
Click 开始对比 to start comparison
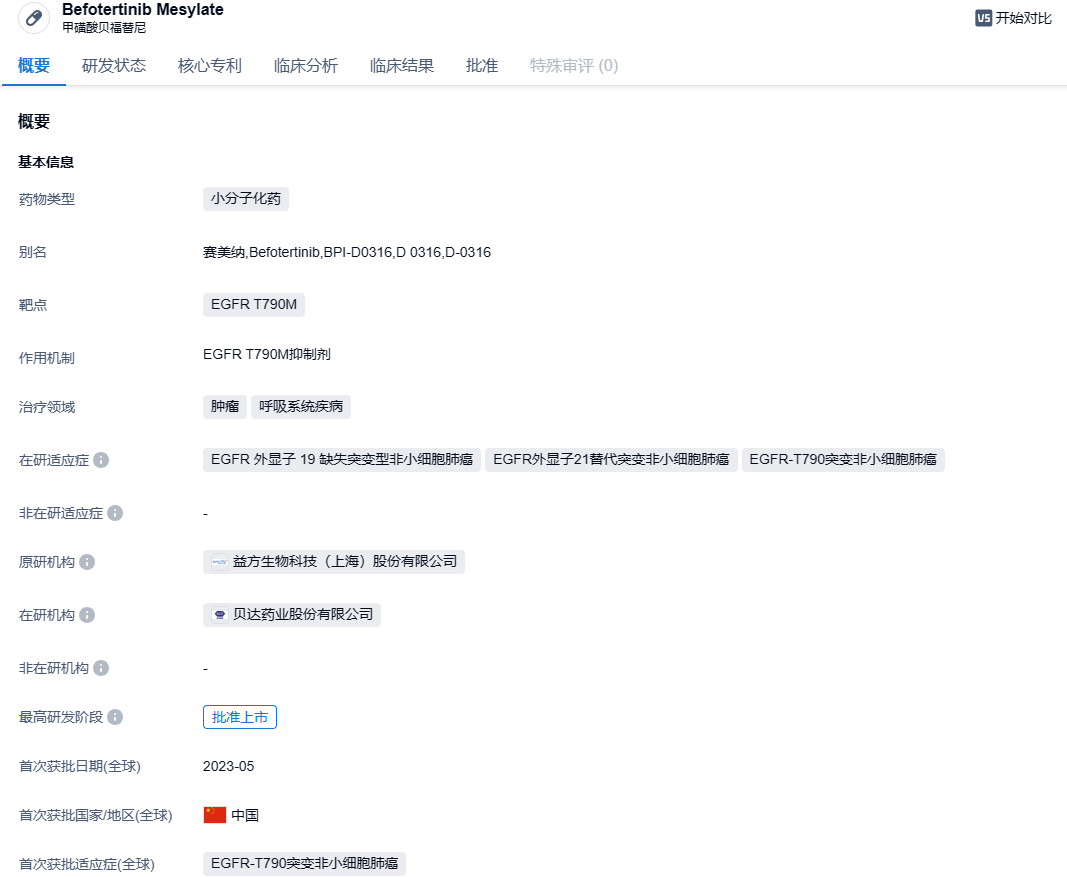click(x=1023, y=18)
